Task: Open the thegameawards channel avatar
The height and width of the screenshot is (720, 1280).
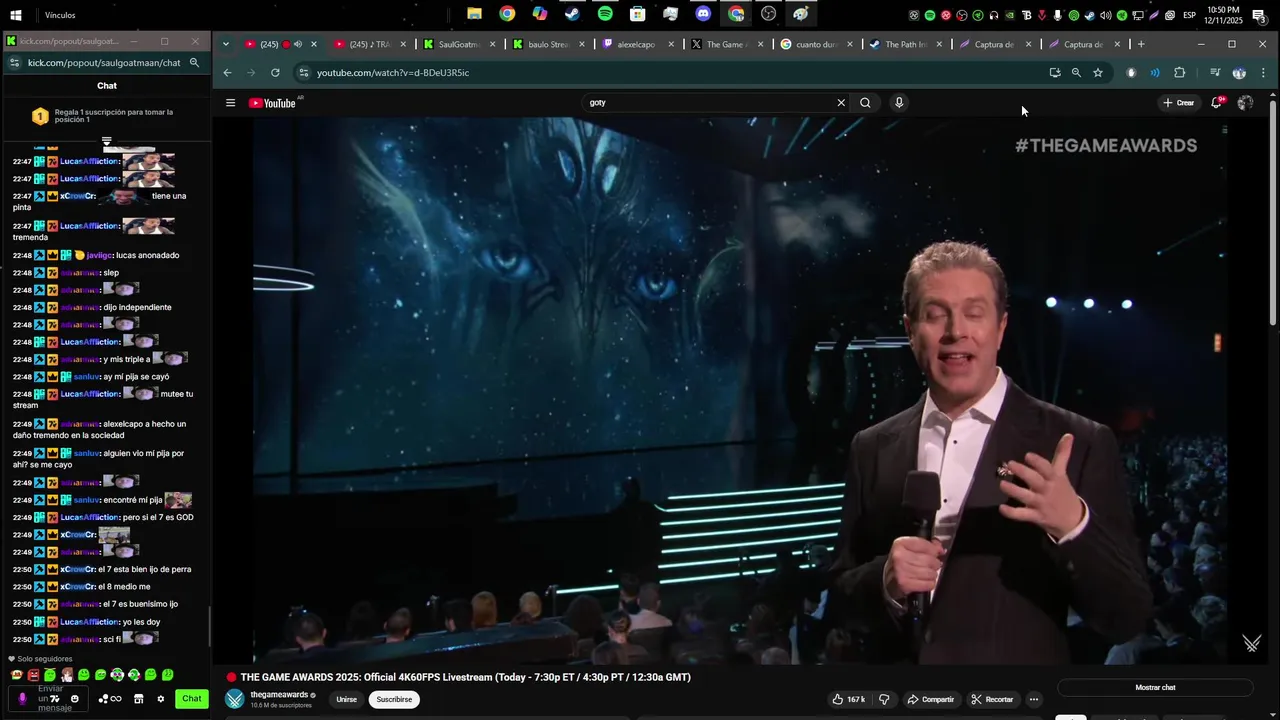Action: click(x=235, y=699)
